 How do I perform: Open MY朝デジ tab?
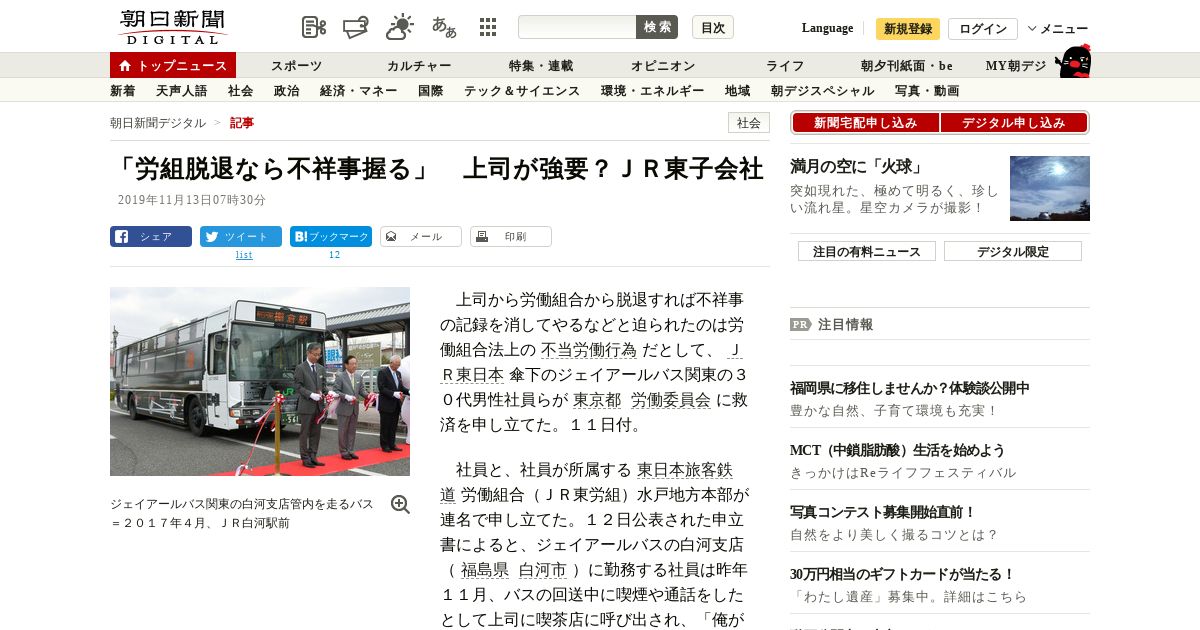[x=1016, y=66]
